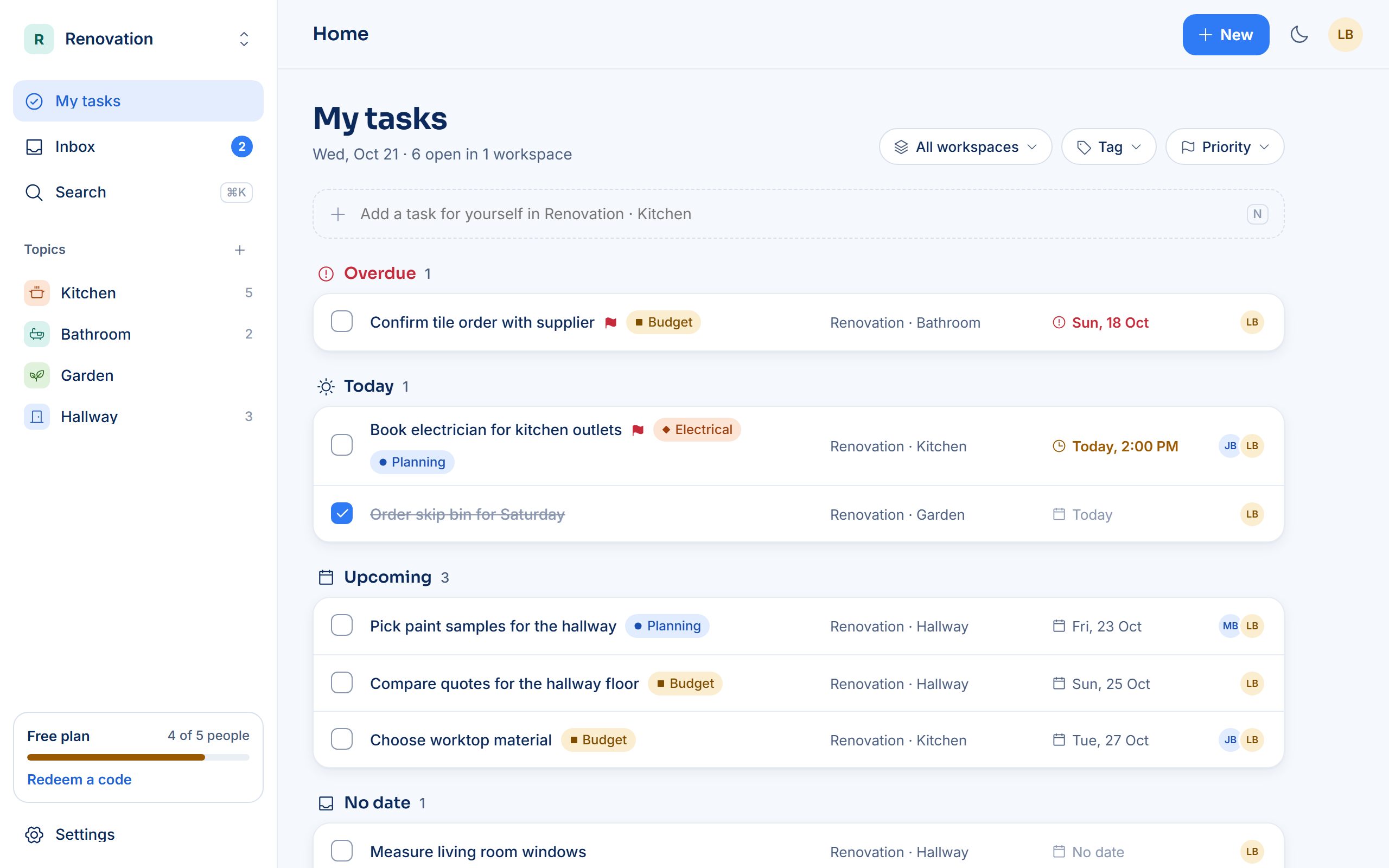
Task: Uncheck Order skip bin for Saturday
Action: click(341, 513)
